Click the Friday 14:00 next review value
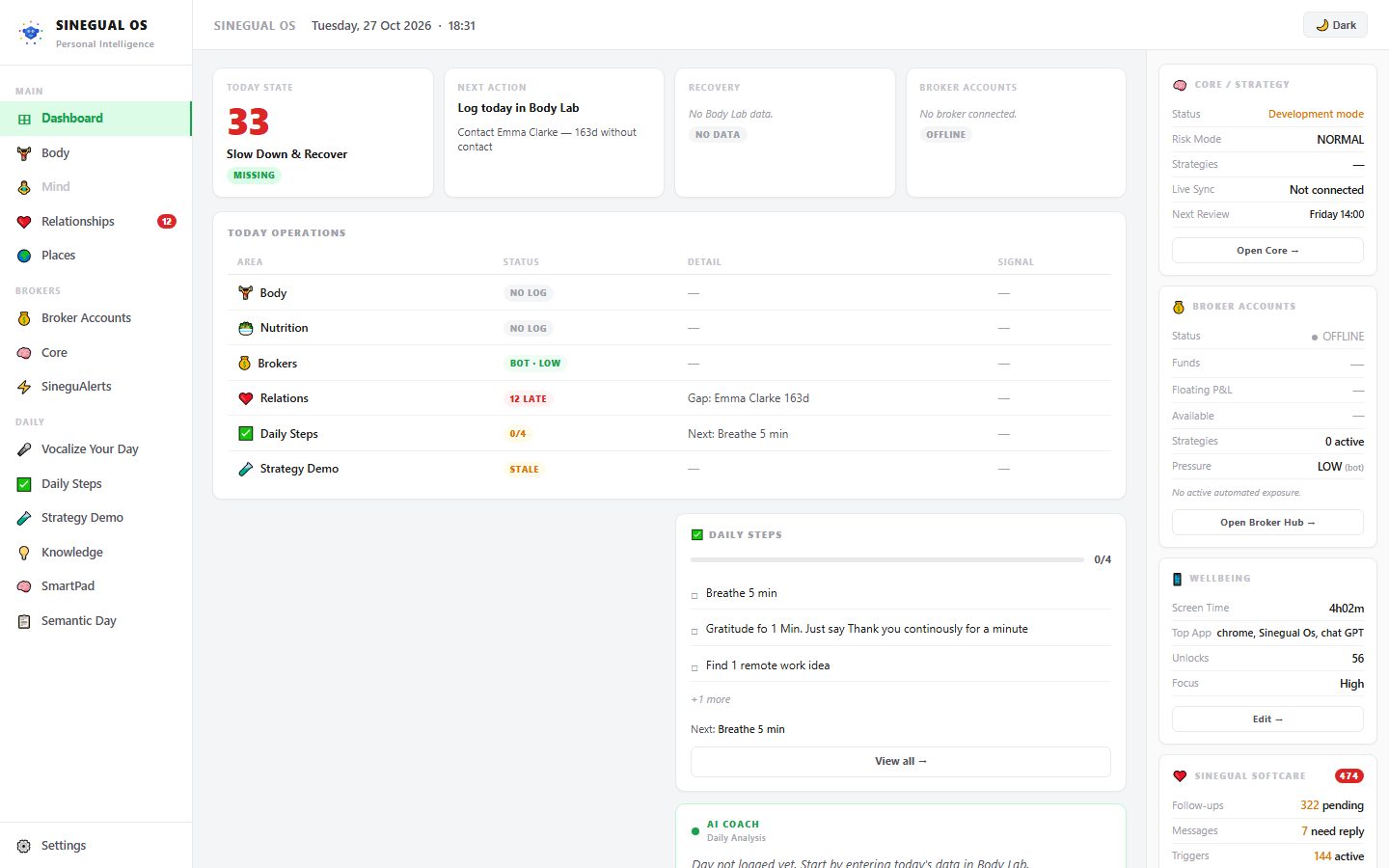Image resolution: width=1389 pixels, height=868 pixels. click(1336, 214)
